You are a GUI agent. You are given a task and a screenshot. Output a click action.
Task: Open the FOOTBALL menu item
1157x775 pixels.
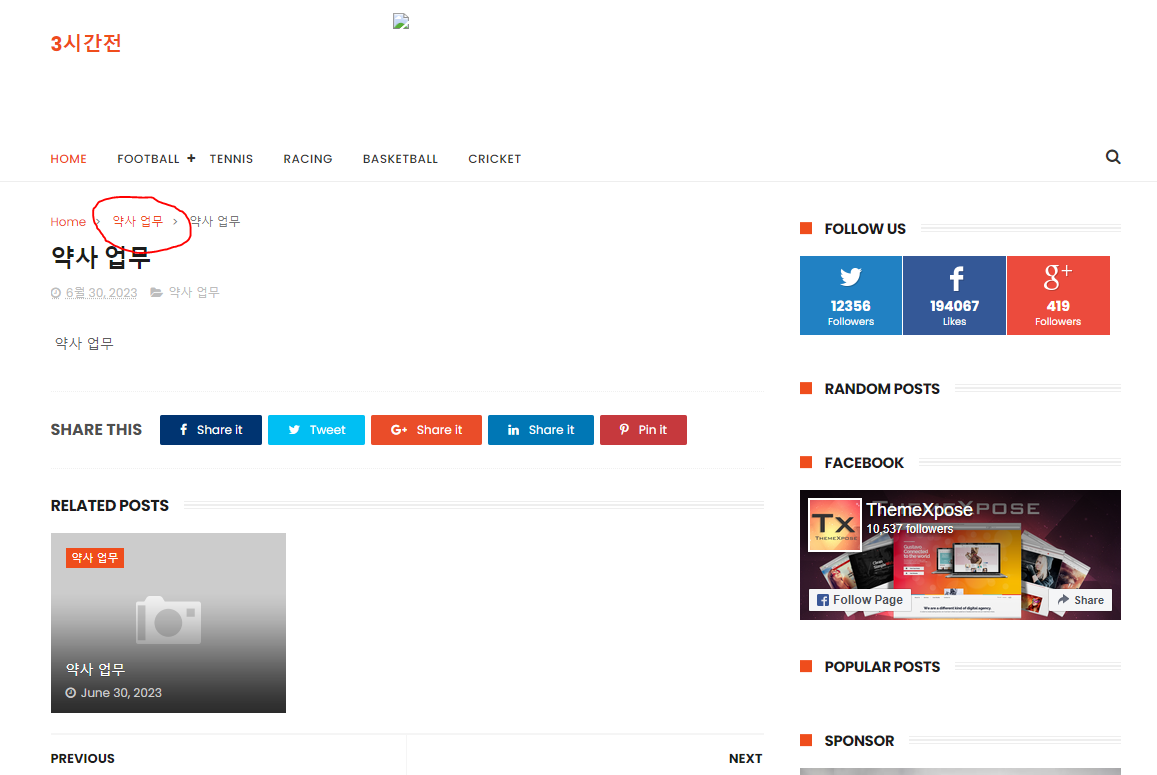(148, 159)
